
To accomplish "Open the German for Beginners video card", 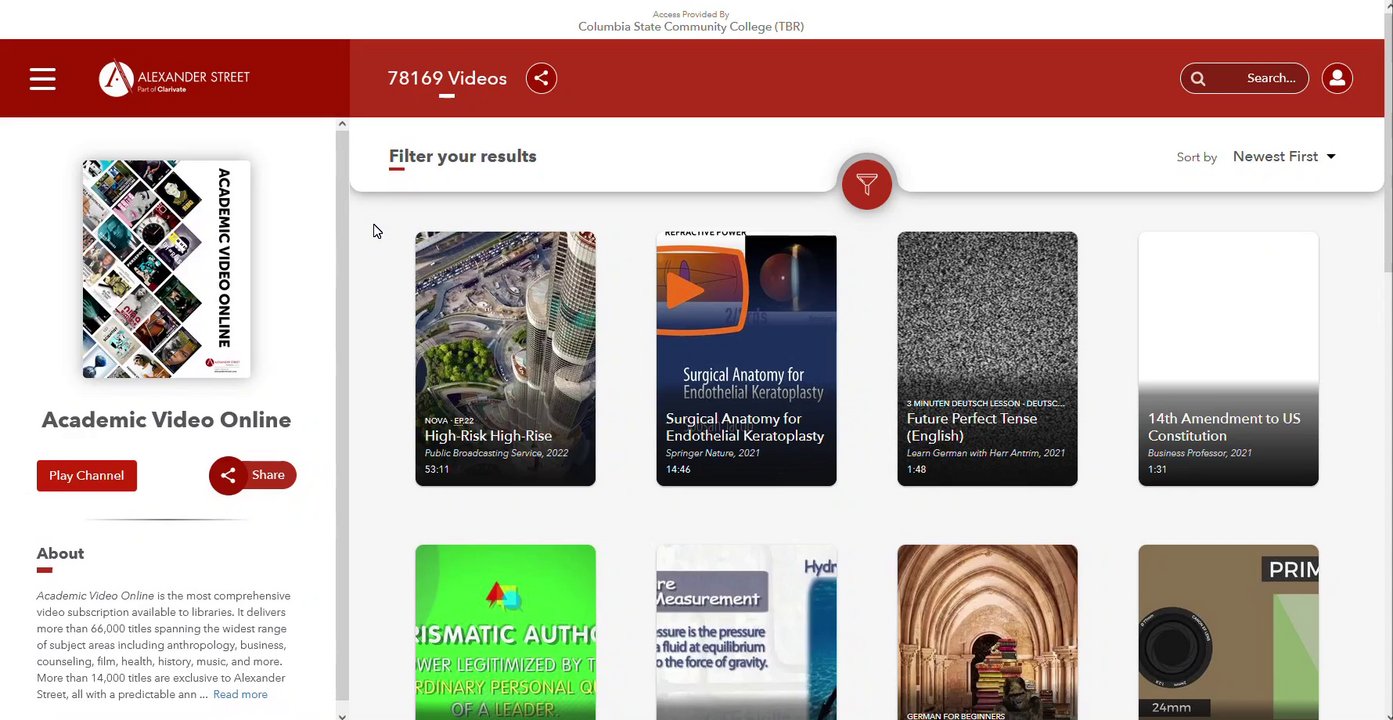I will [987, 632].
